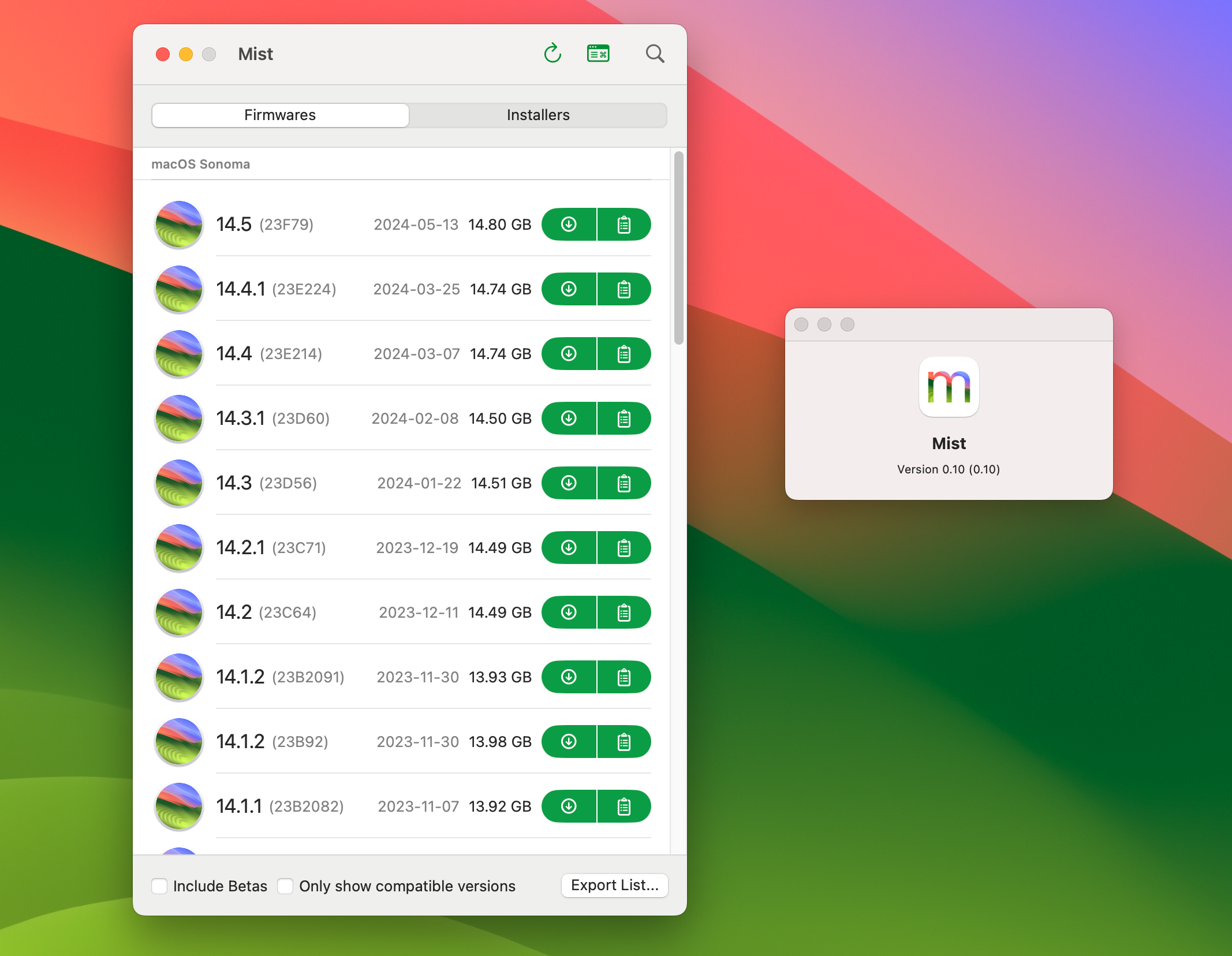Click Version 0.10 (0.10) text in About window
The height and width of the screenshot is (956, 1232).
coord(949,469)
